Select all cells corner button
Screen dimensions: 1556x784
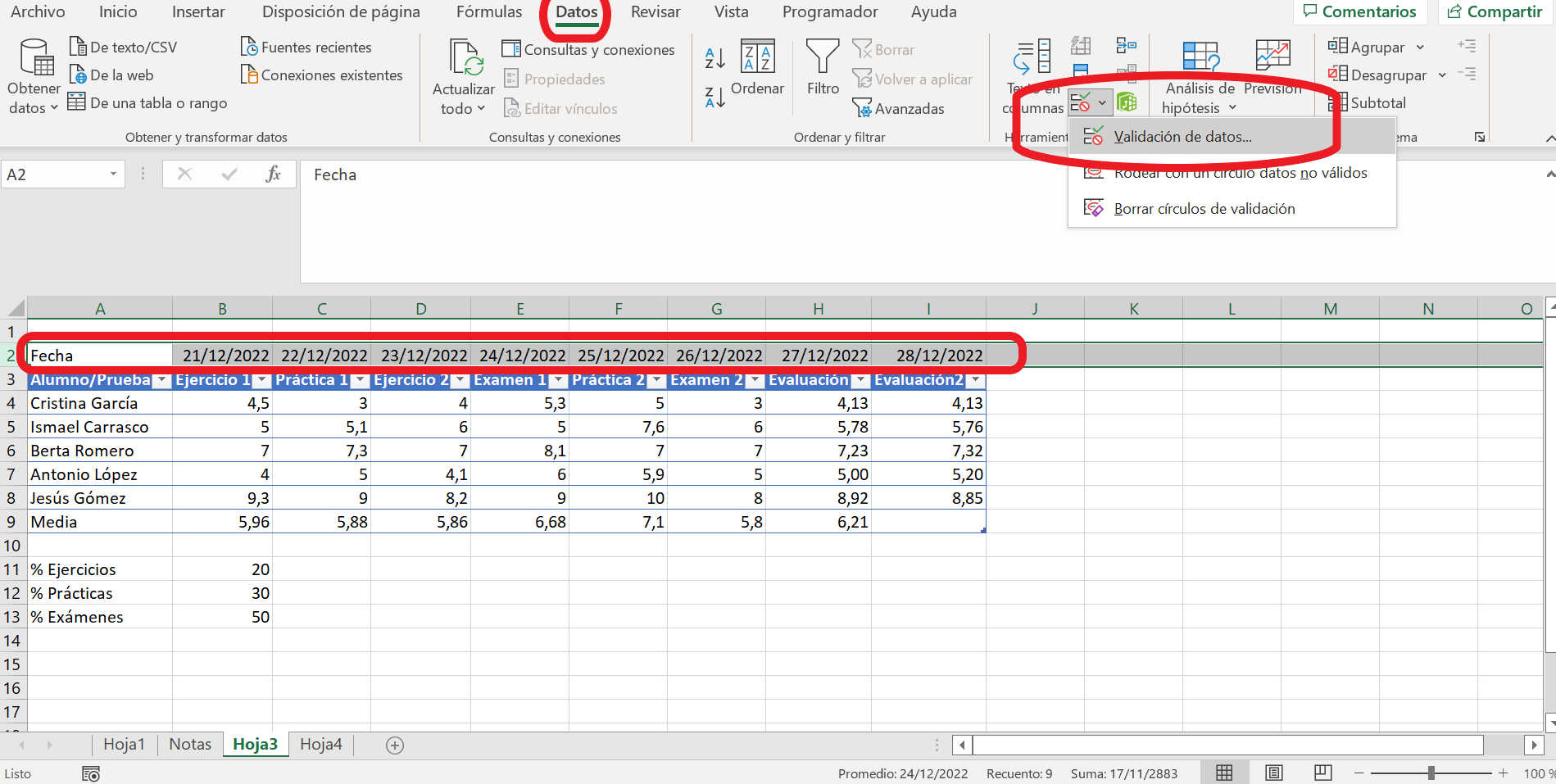(x=16, y=309)
